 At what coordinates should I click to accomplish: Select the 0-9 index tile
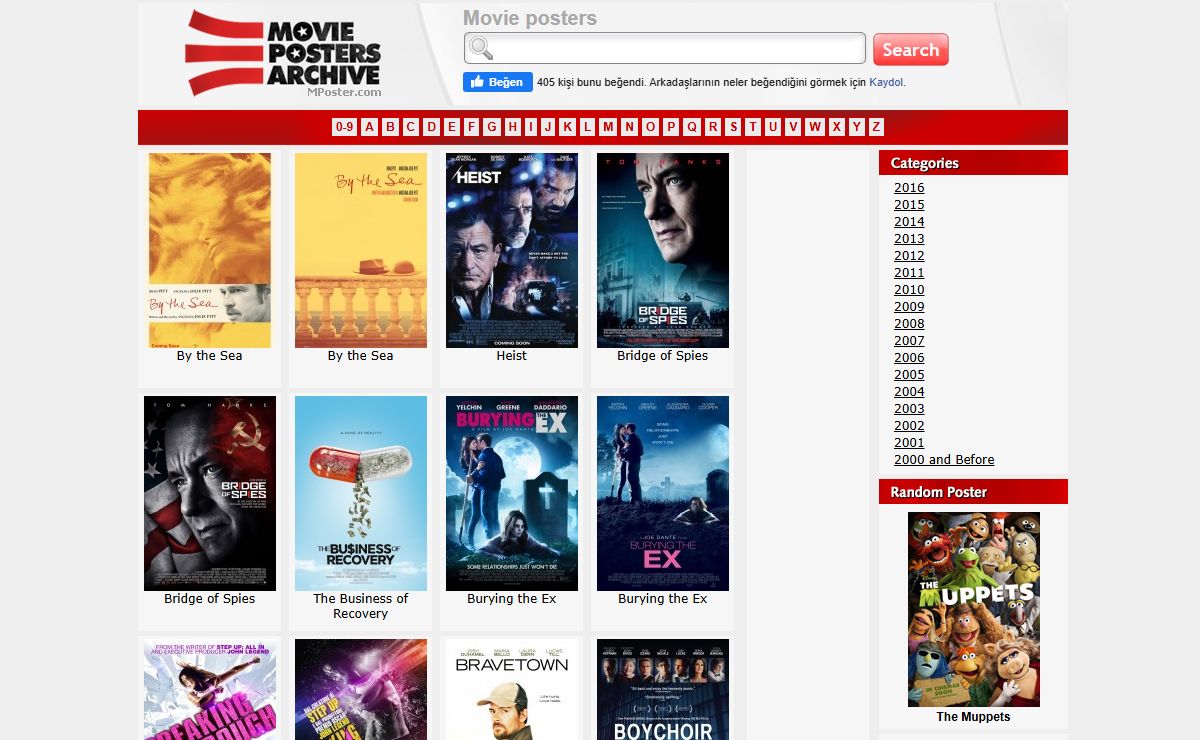[x=344, y=127]
